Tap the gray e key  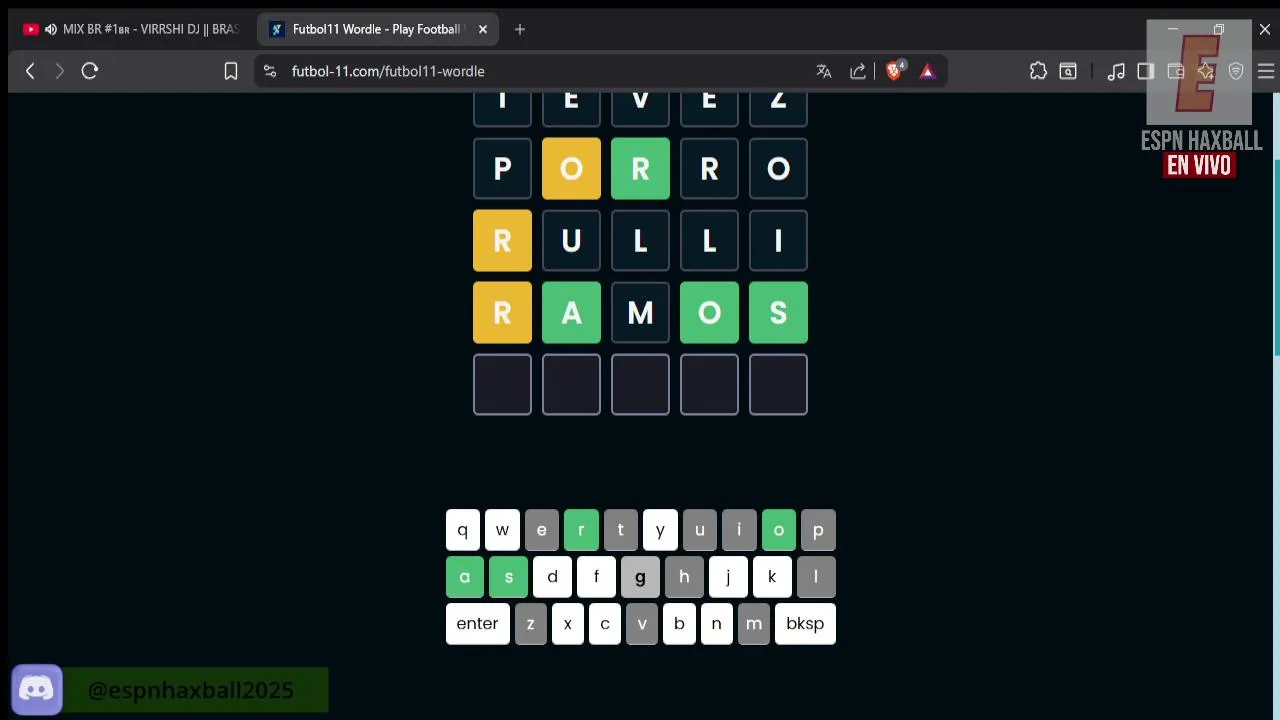pyautogui.click(x=542, y=530)
